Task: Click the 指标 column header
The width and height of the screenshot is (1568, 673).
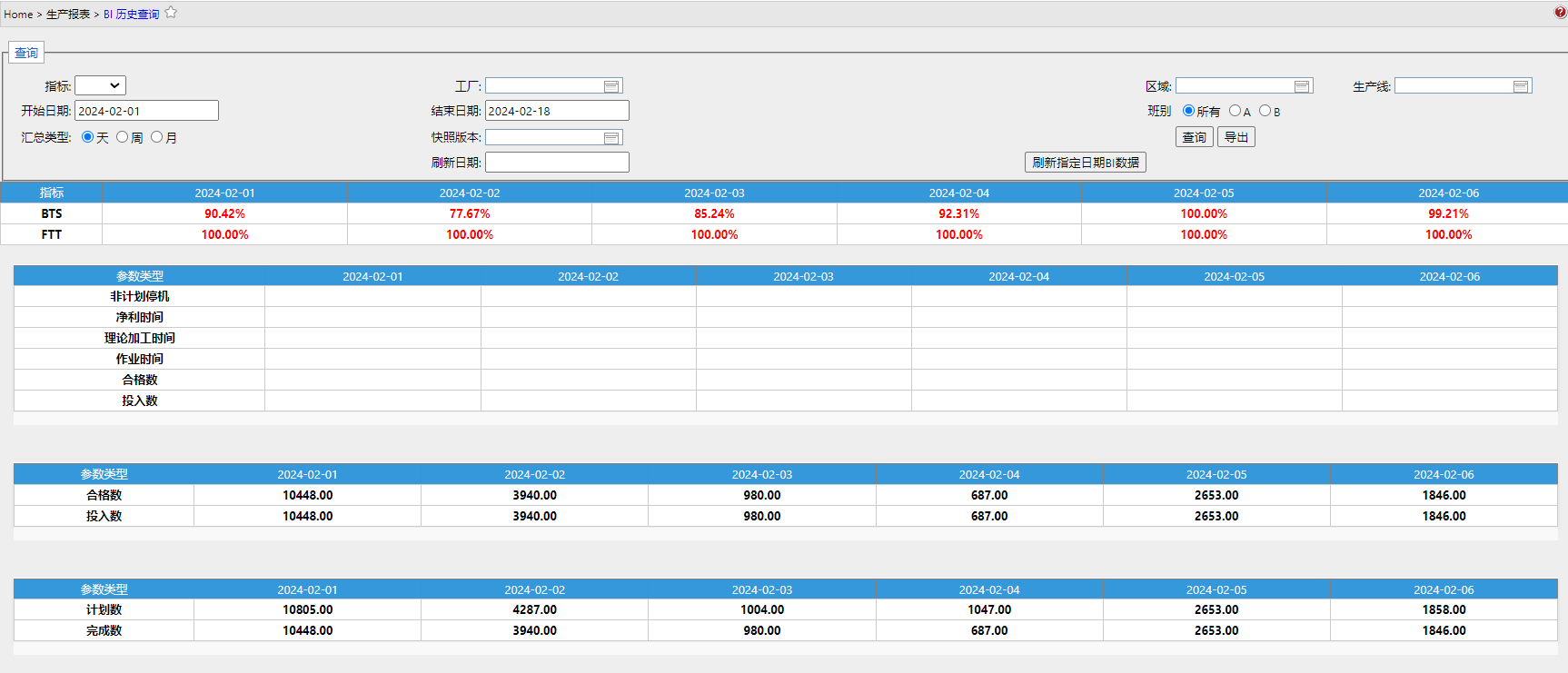Action: (52, 193)
